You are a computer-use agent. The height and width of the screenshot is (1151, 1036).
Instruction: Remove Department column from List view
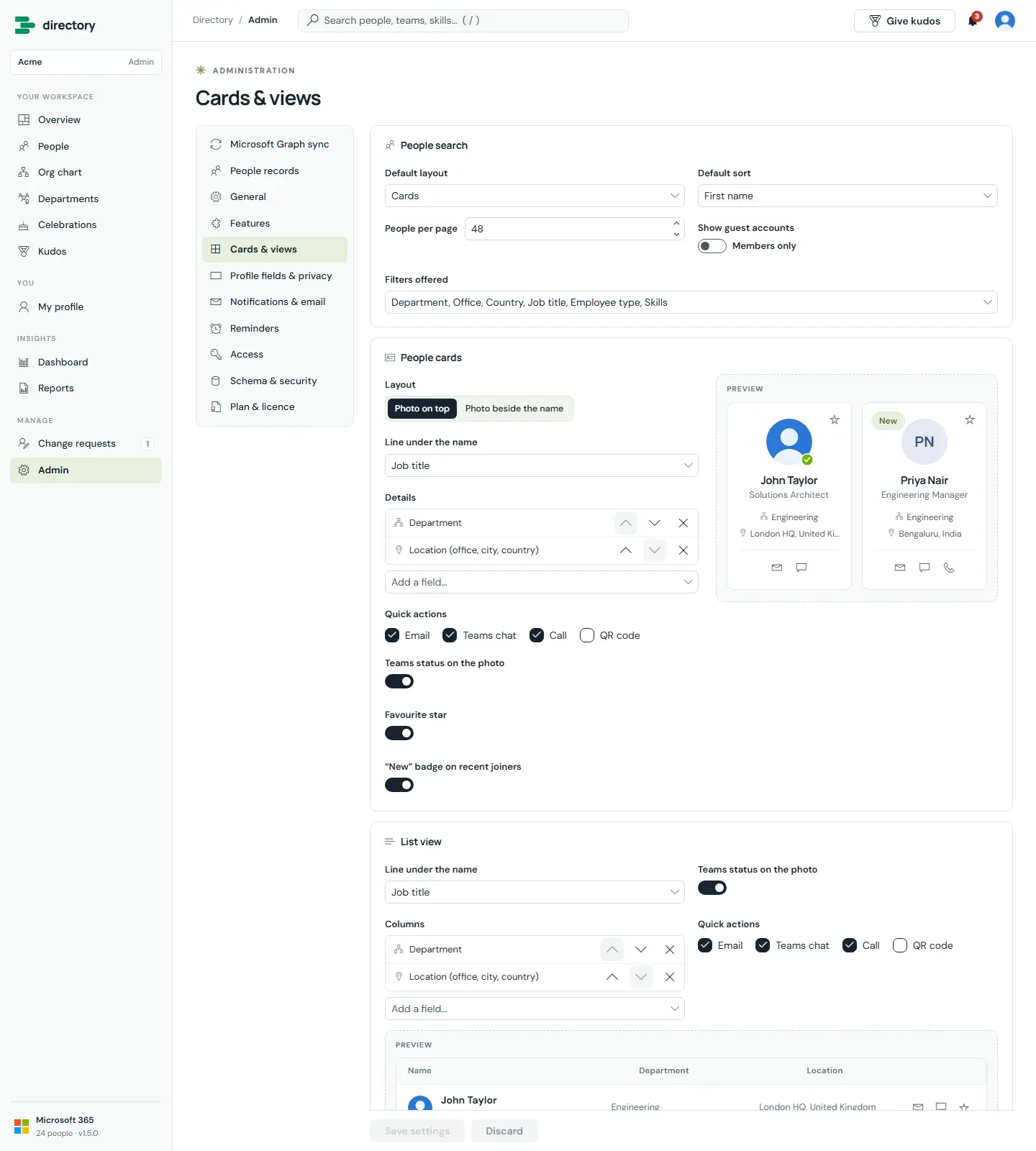(x=670, y=950)
